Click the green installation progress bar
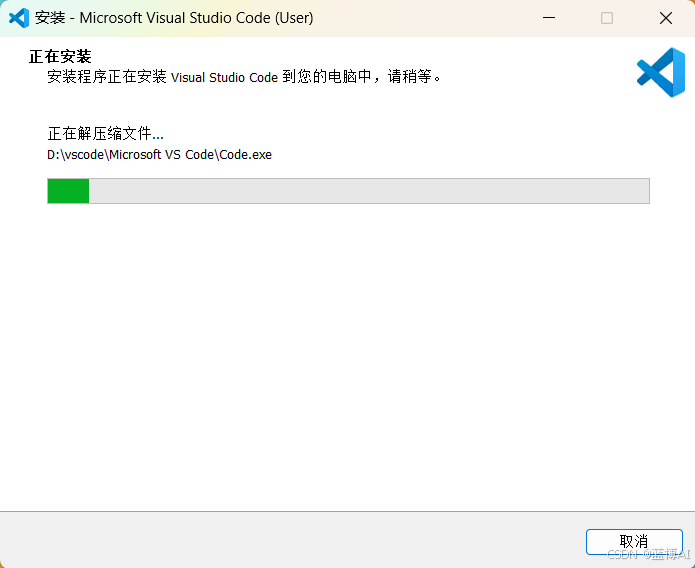 pyautogui.click(x=348, y=191)
